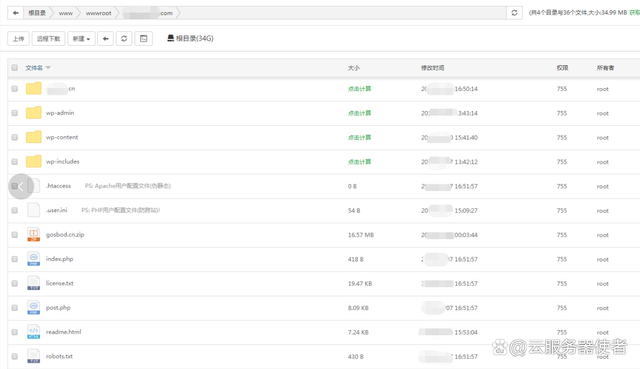This screenshot has width=640, height=369.
Task: Click the .user.ini file icon
Action: pyautogui.click(x=33, y=210)
